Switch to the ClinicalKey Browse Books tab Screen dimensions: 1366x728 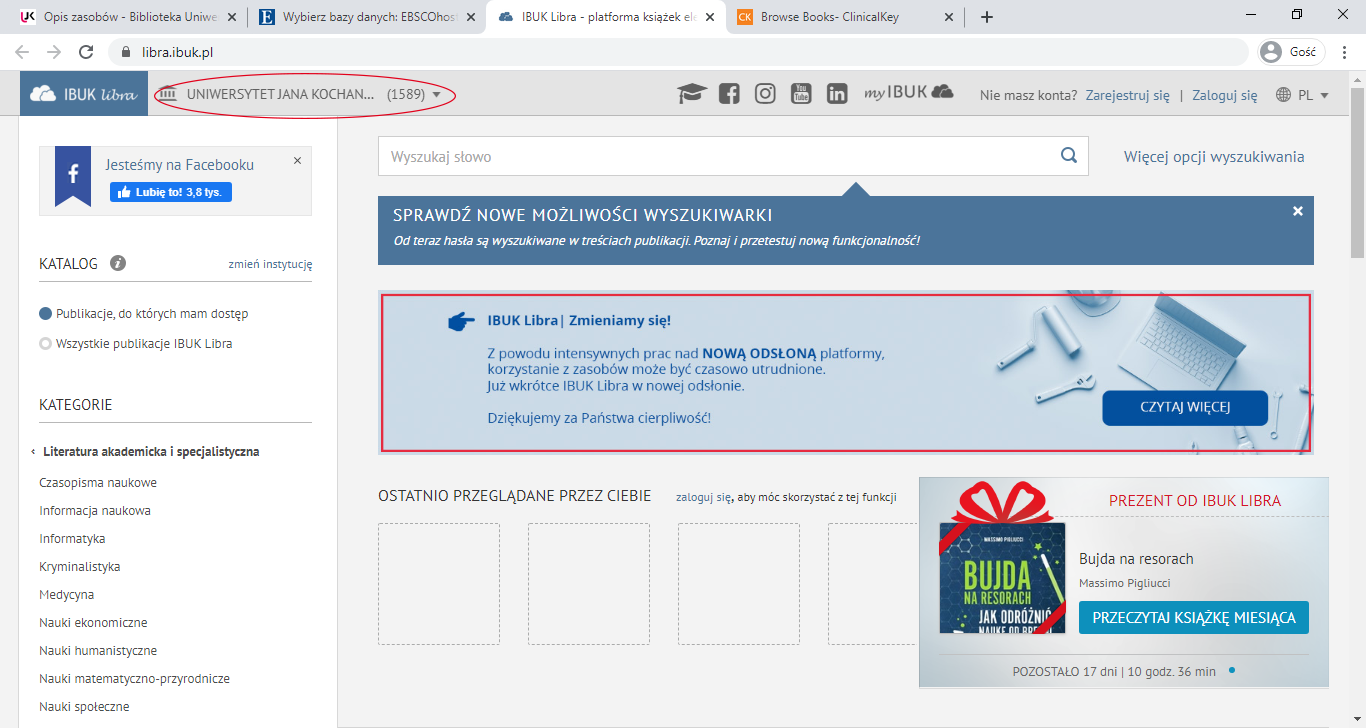[843, 17]
